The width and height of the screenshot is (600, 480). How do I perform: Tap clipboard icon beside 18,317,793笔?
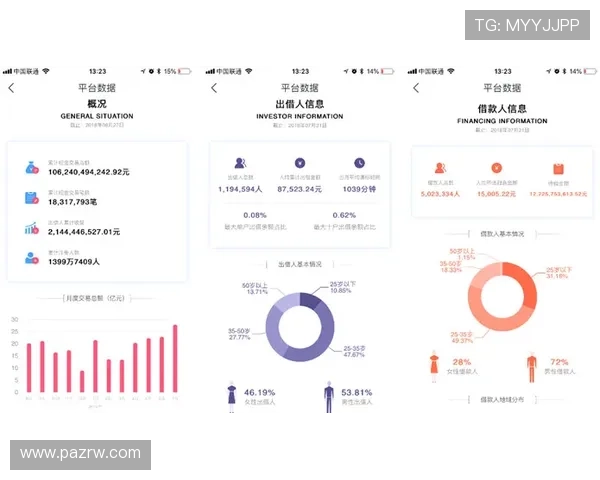(32, 198)
